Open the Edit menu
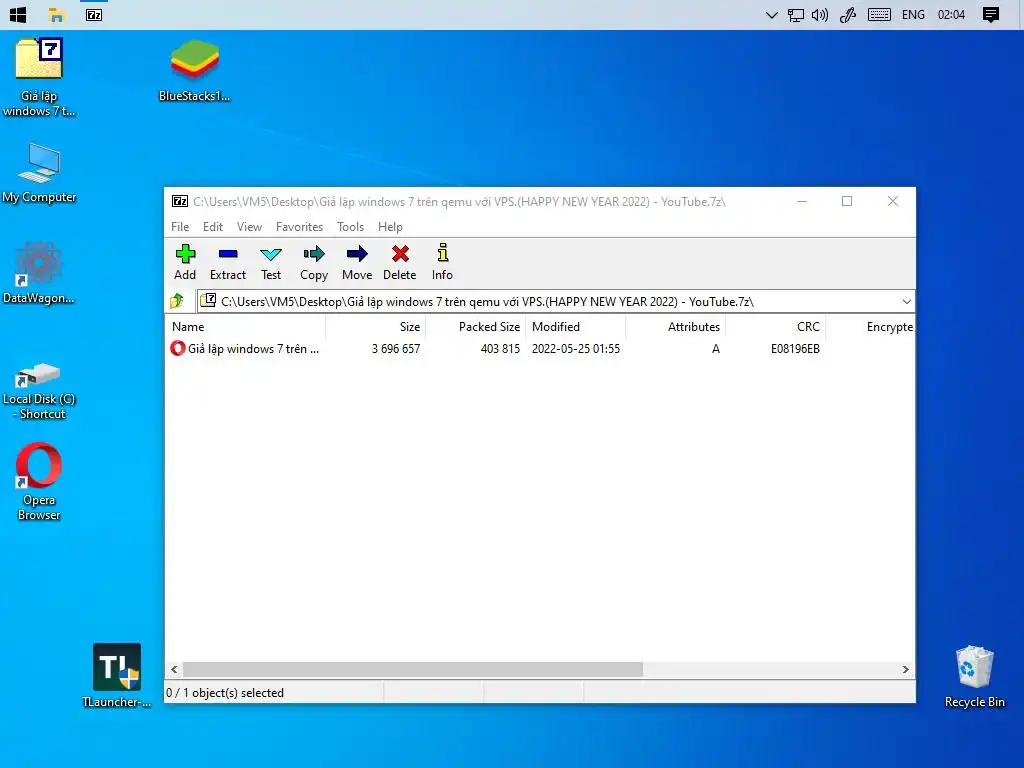 click(213, 227)
